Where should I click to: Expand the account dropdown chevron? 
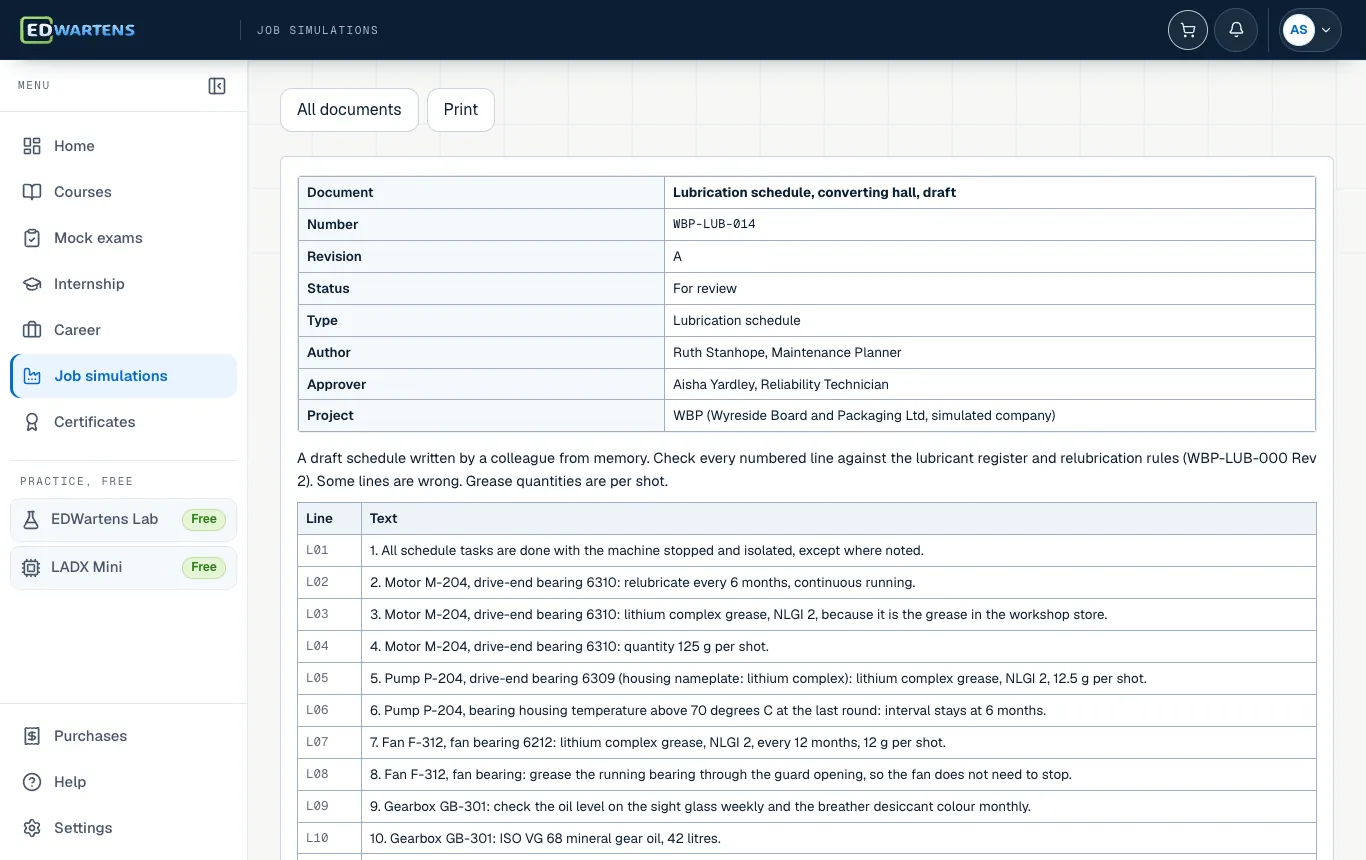click(1326, 30)
